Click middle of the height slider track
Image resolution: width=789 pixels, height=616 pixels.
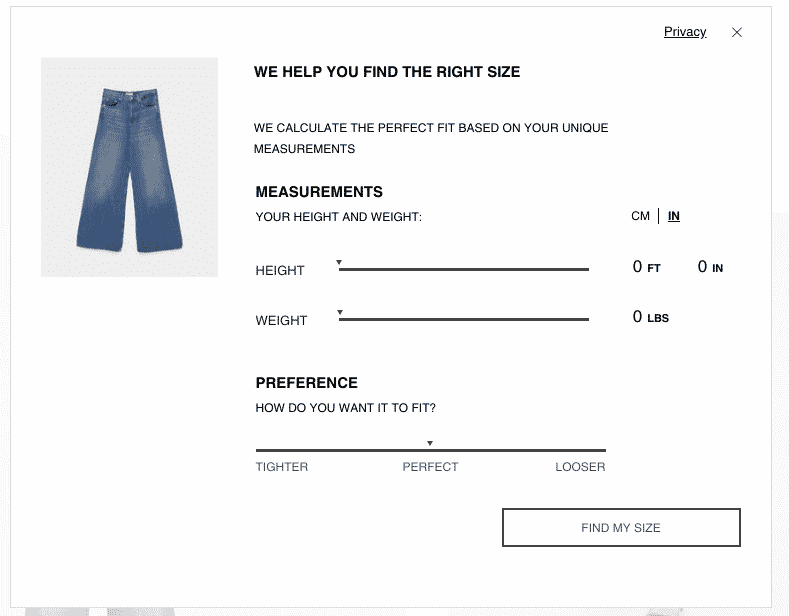click(464, 270)
